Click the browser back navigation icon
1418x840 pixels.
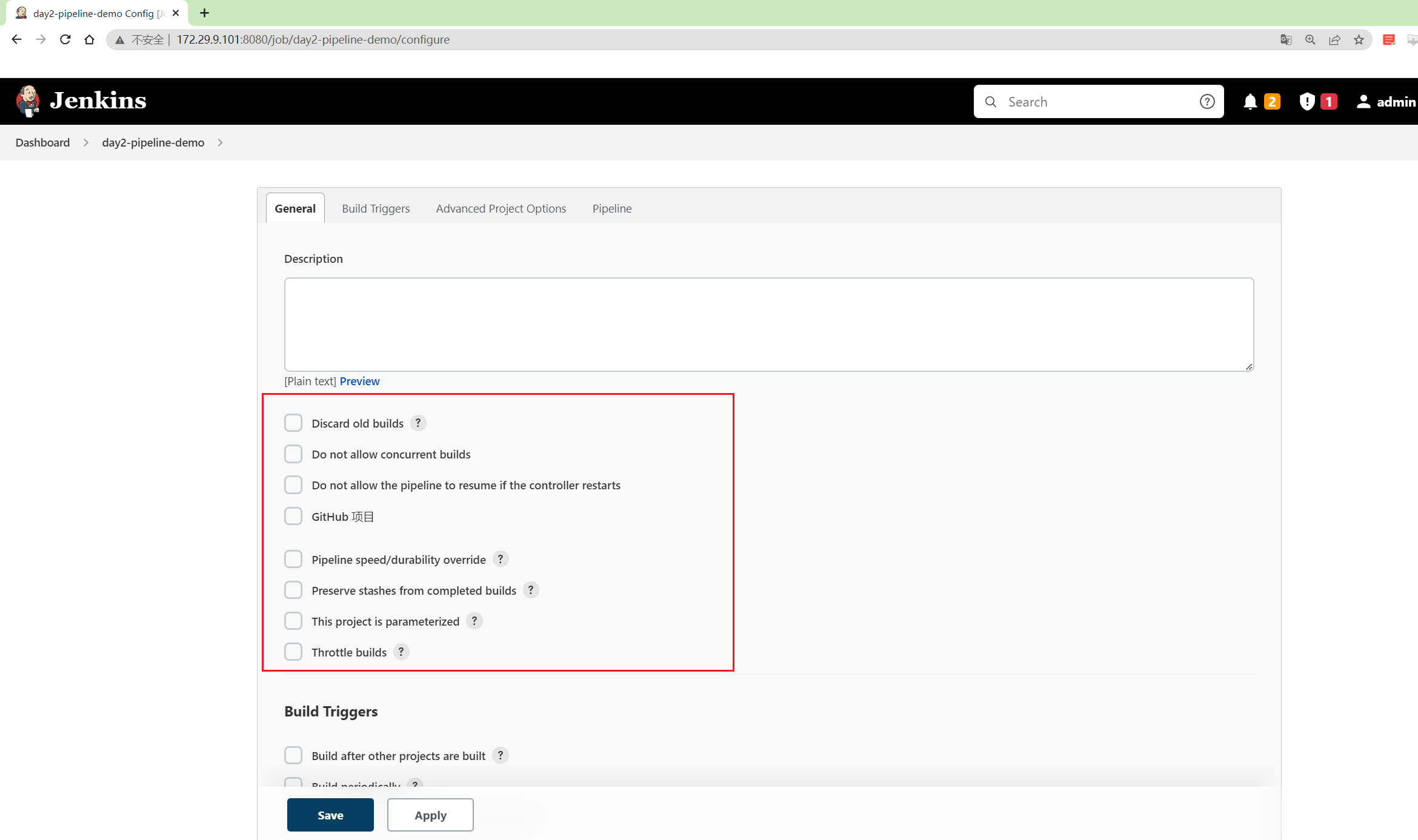coord(17,40)
